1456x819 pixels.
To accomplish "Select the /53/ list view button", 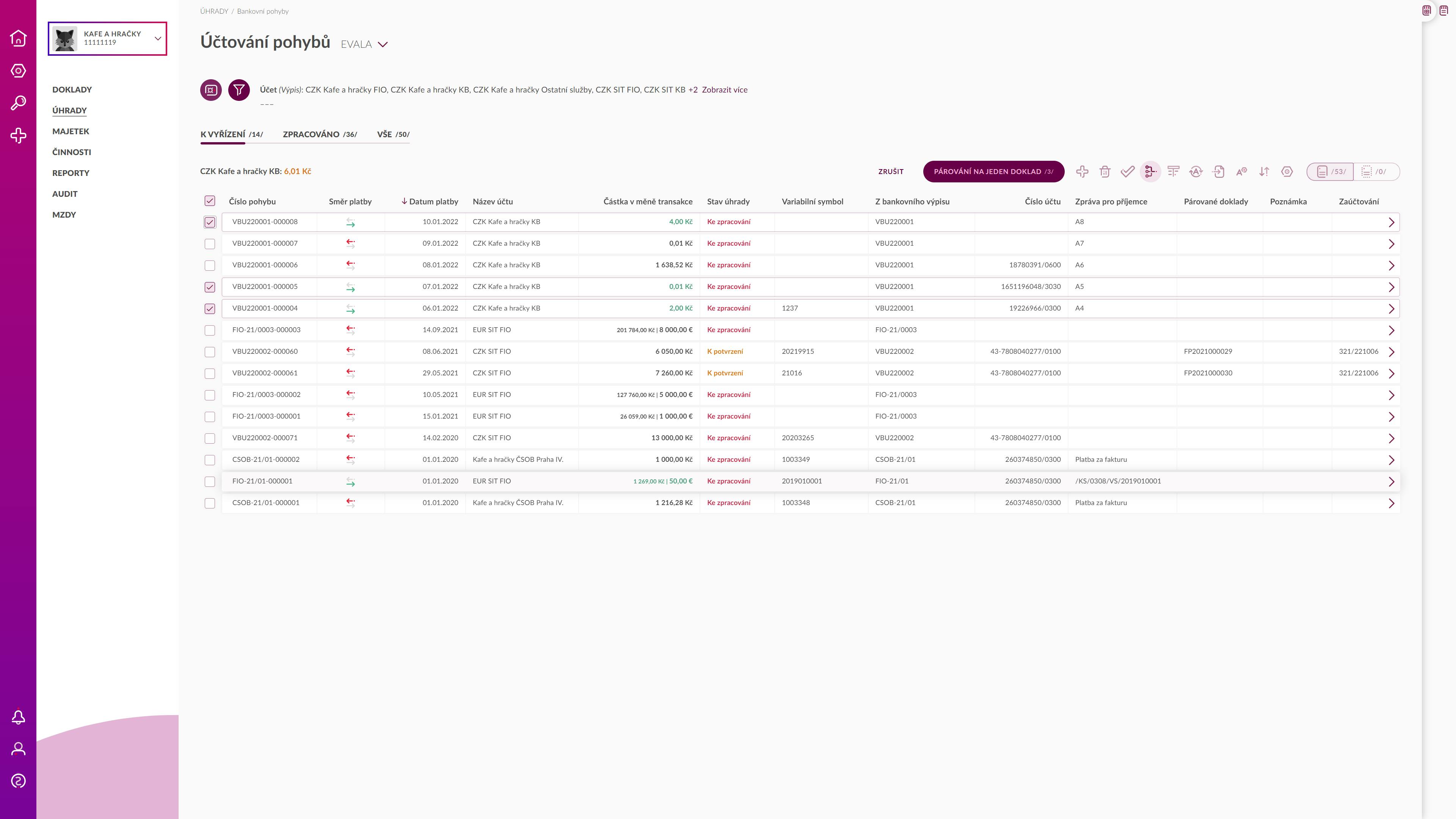I will tap(1330, 171).
